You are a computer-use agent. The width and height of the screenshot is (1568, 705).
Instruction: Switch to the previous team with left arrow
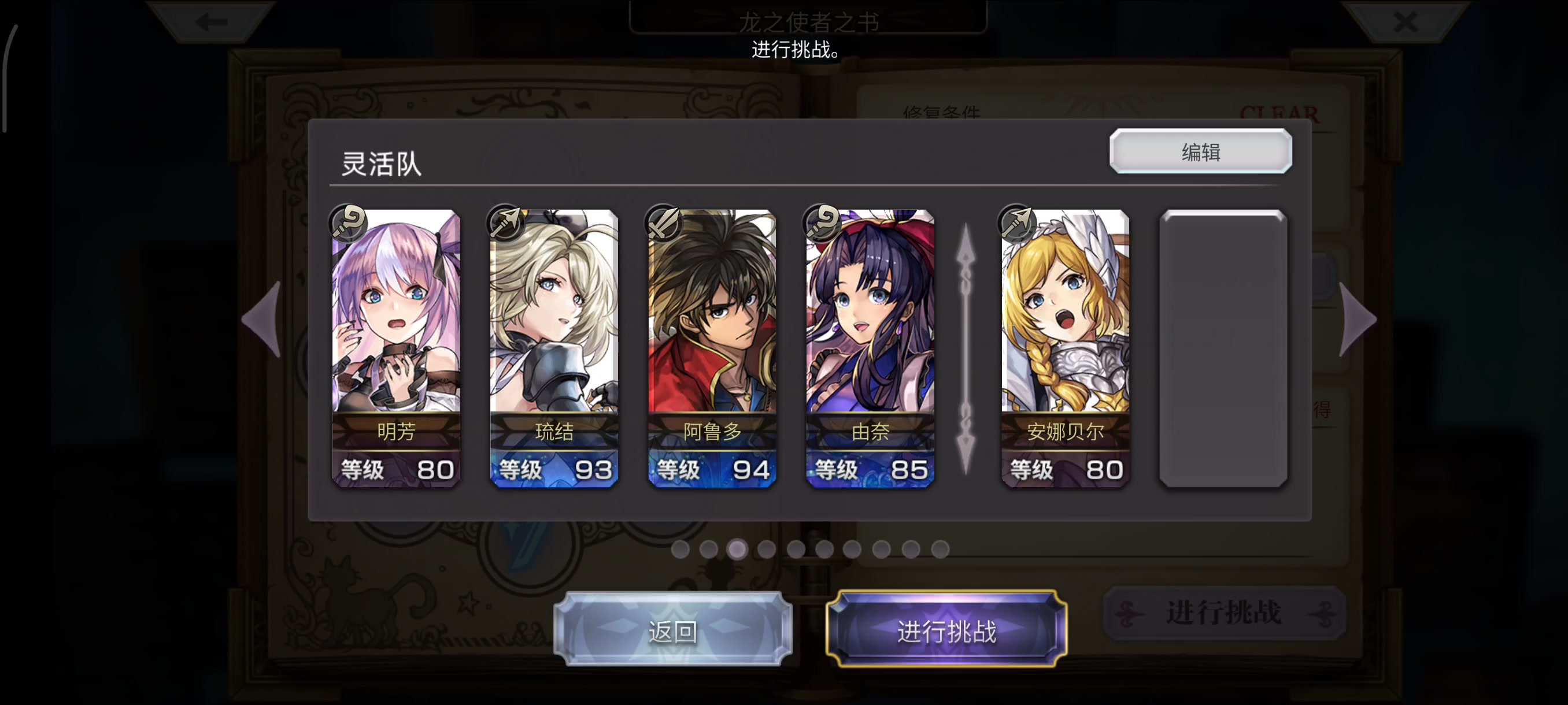263,319
